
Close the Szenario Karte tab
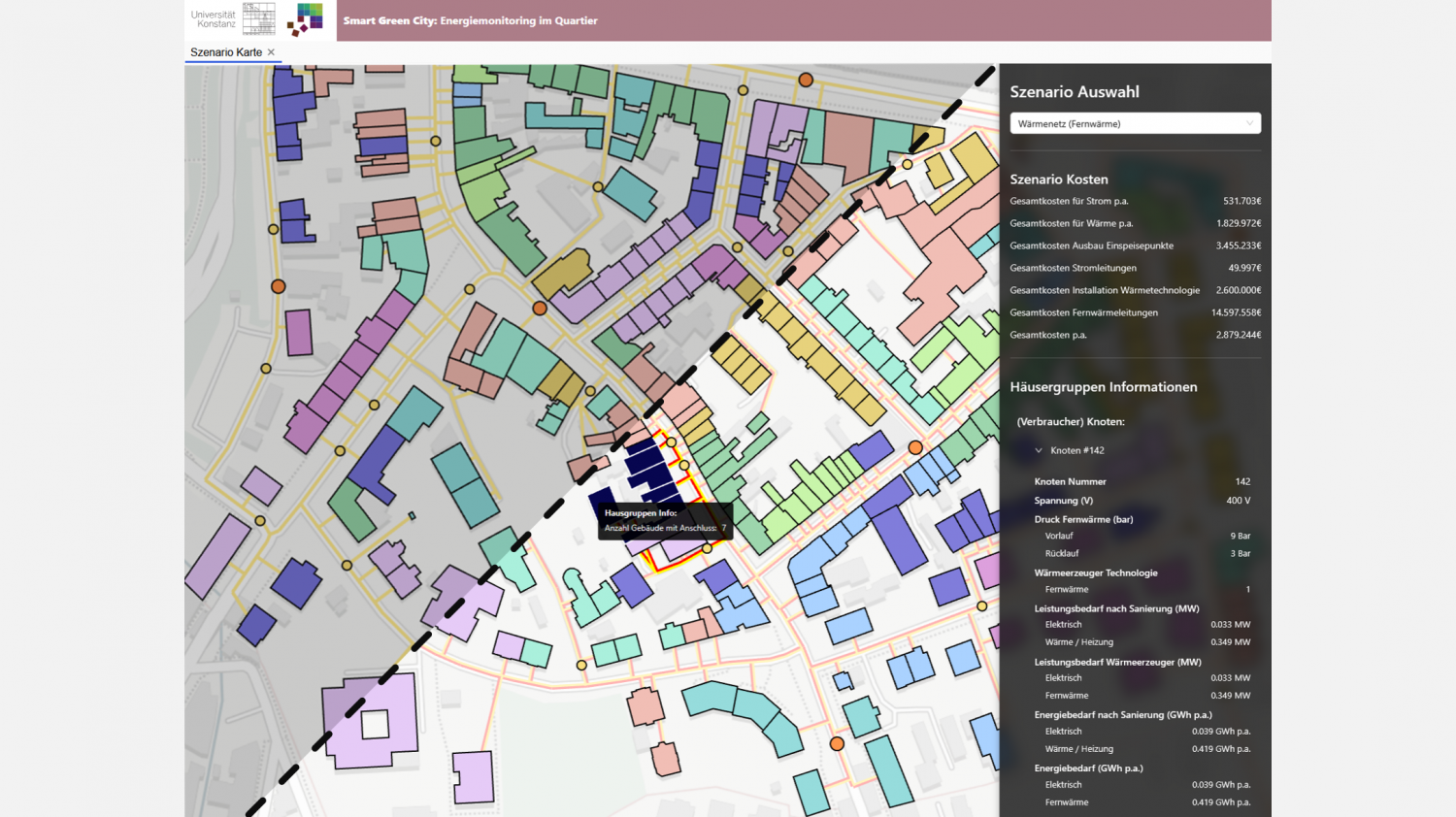272,52
